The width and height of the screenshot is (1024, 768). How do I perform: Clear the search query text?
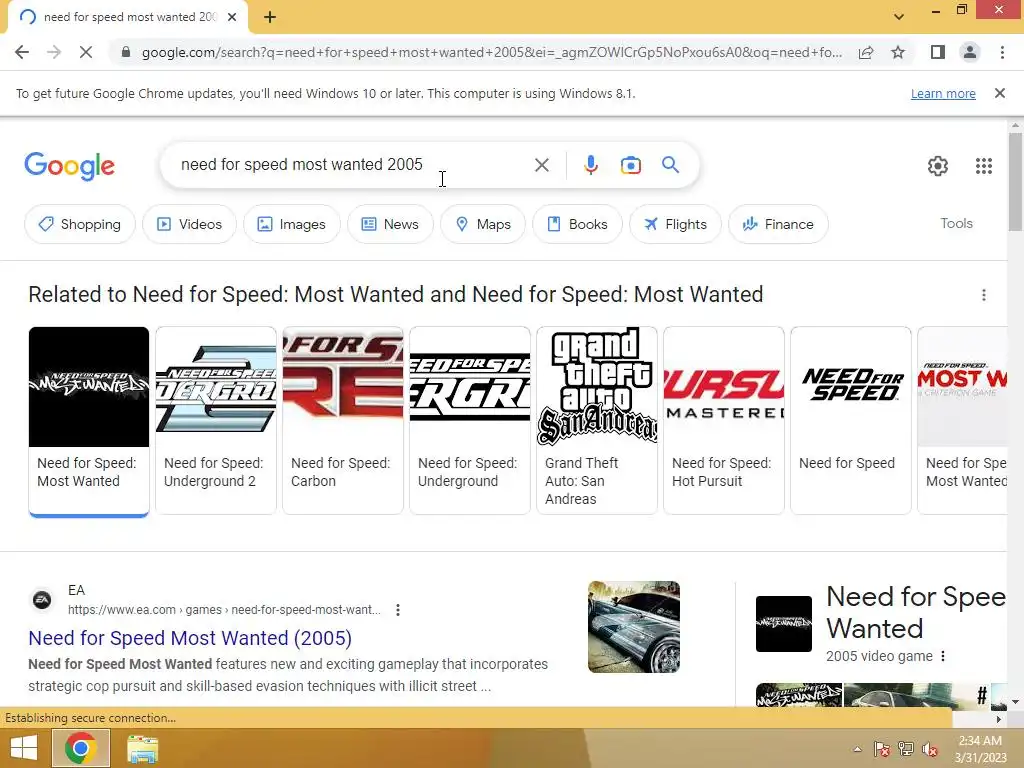point(541,165)
